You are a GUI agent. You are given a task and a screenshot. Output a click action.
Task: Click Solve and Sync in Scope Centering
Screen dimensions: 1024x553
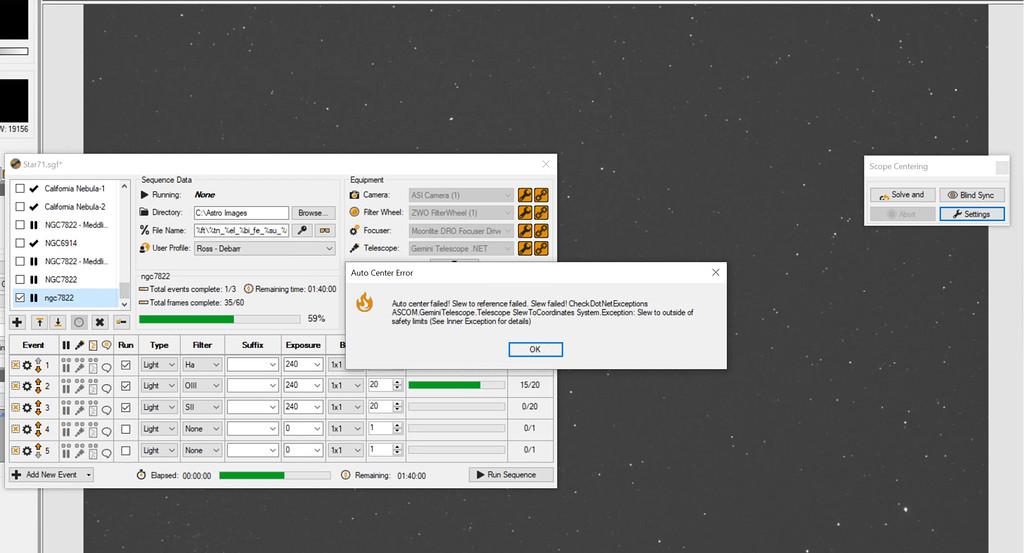[902, 195]
